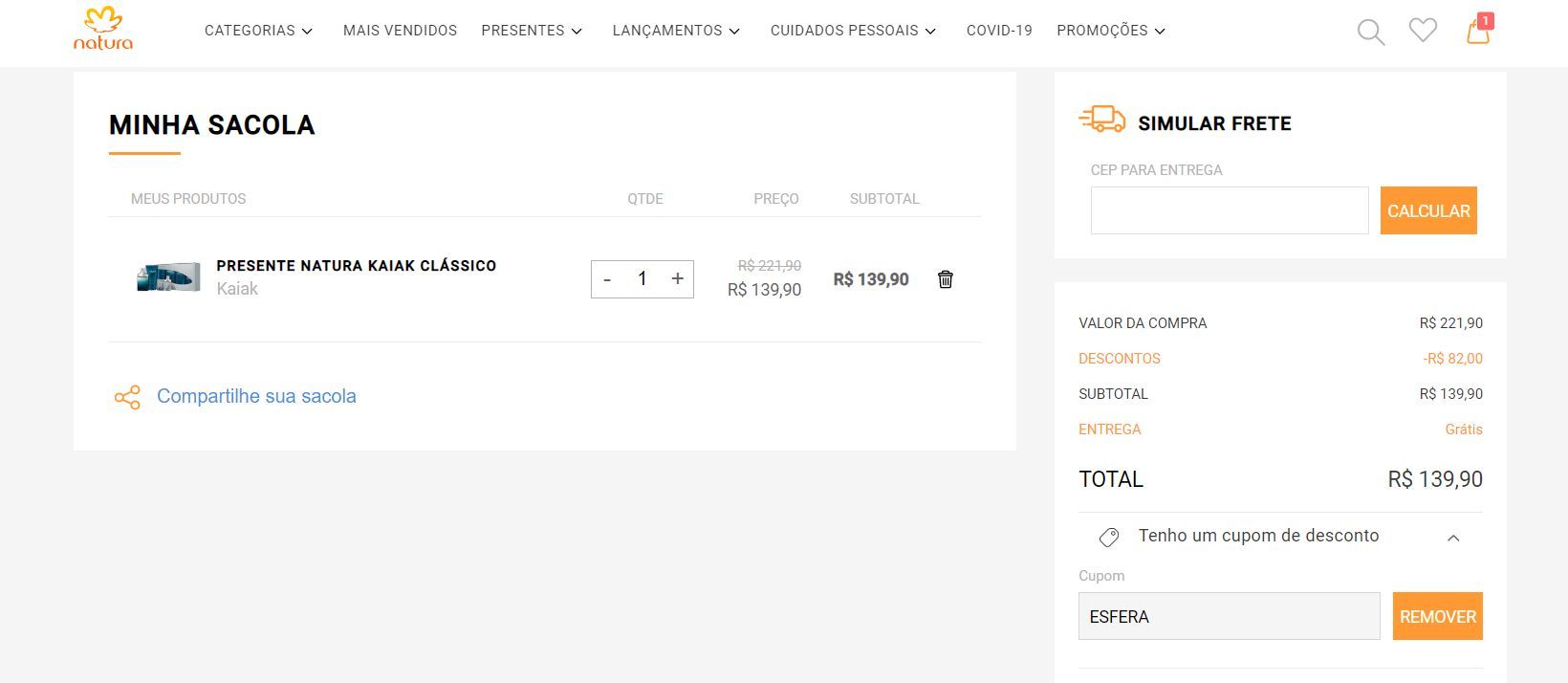The width and height of the screenshot is (1568, 683).
Task: Click the Calcular shipping button
Action: [x=1428, y=210]
